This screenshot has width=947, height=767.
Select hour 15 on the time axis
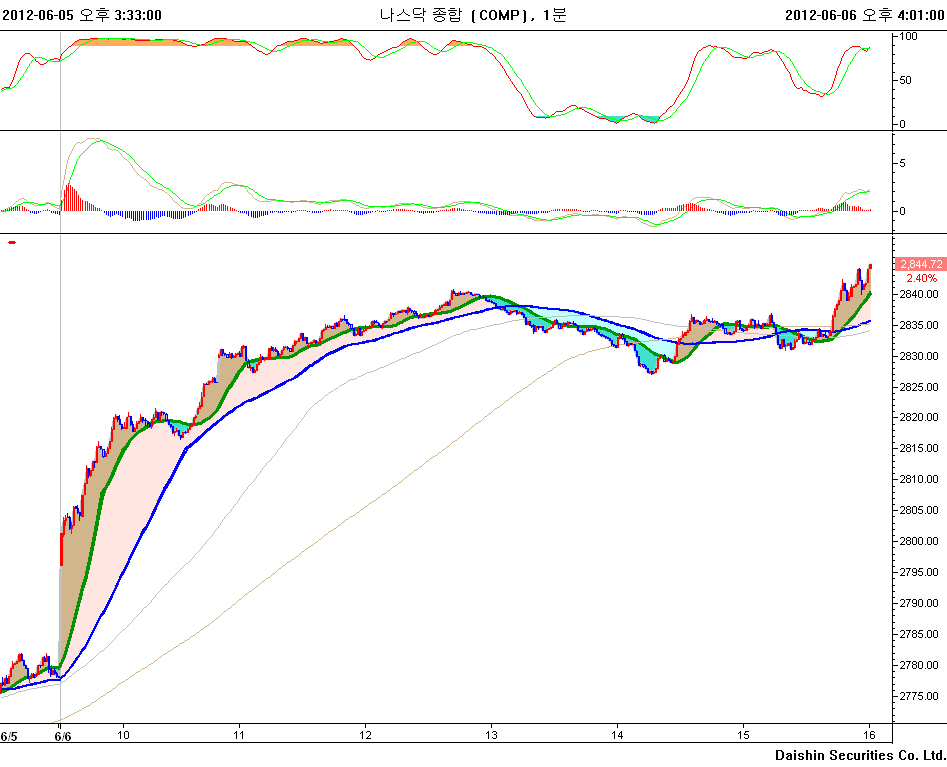pos(744,736)
